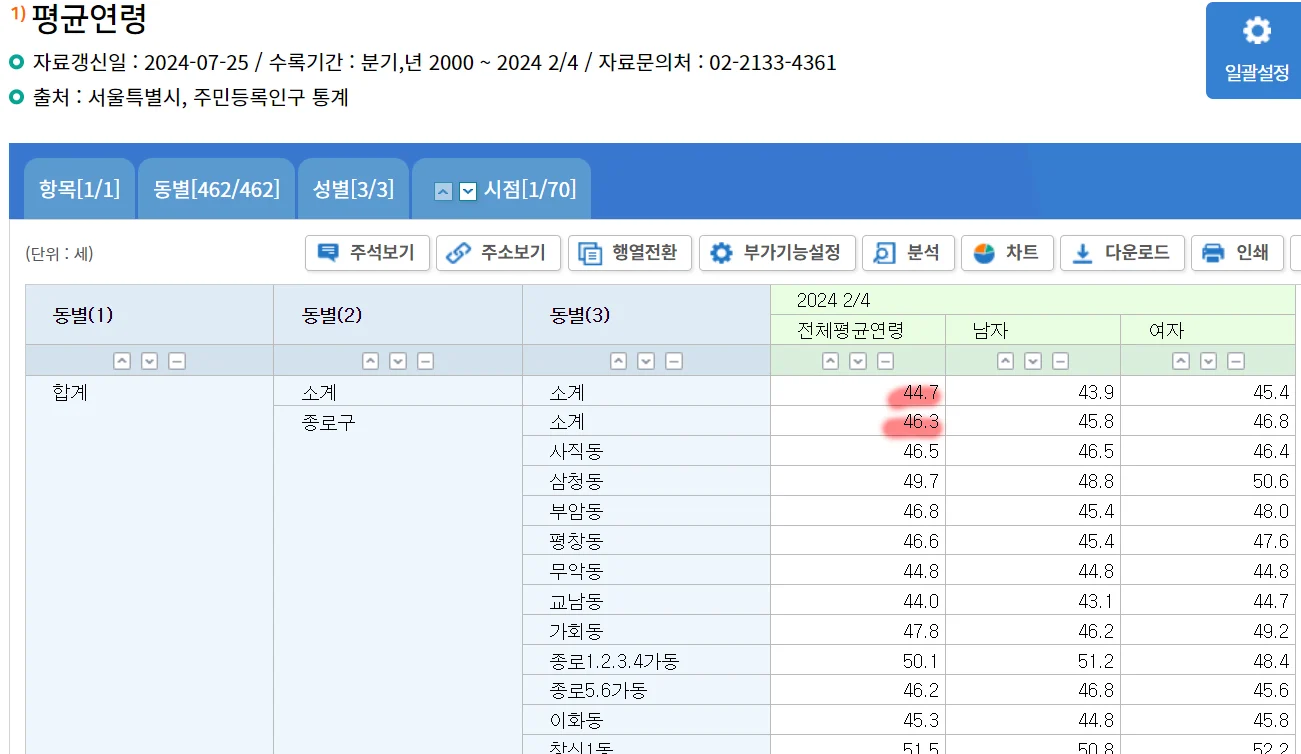The height and width of the screenshot is (754, 1301).
Task: Select the 사직동 row label
Action: point(576,452)
